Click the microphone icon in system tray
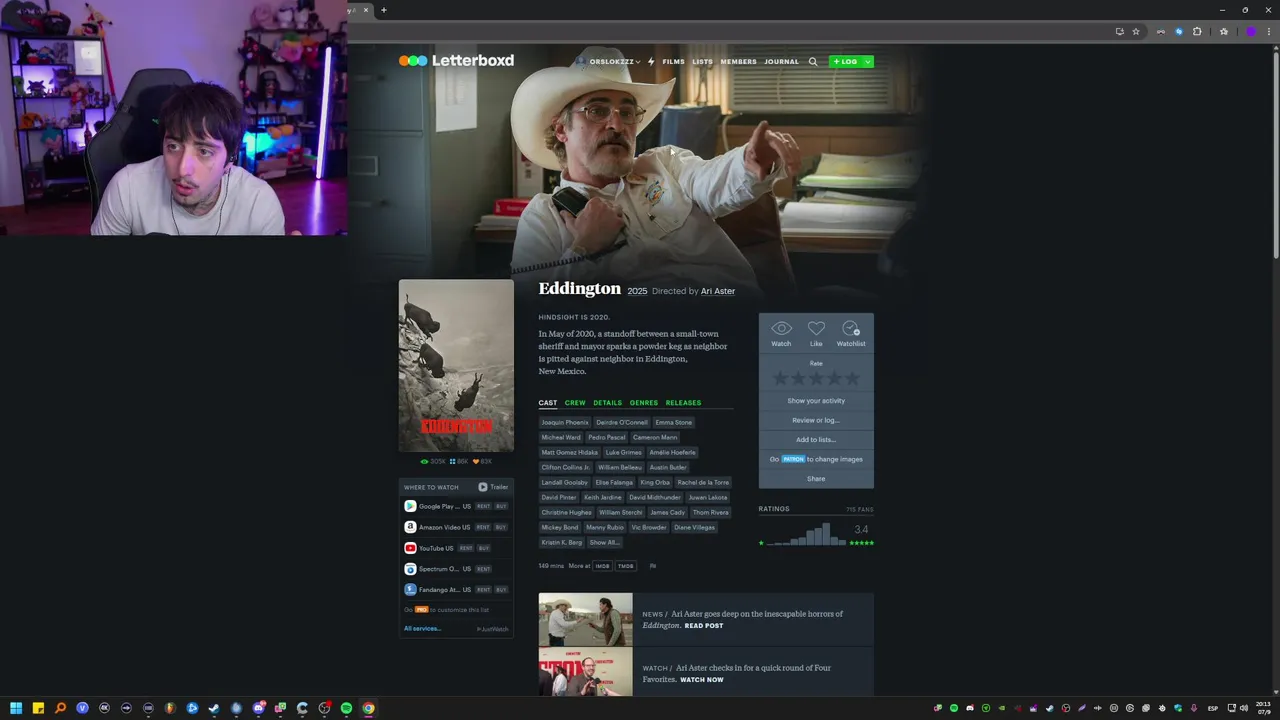This screenshot has height=720, width=1280. click(1193, 708)
